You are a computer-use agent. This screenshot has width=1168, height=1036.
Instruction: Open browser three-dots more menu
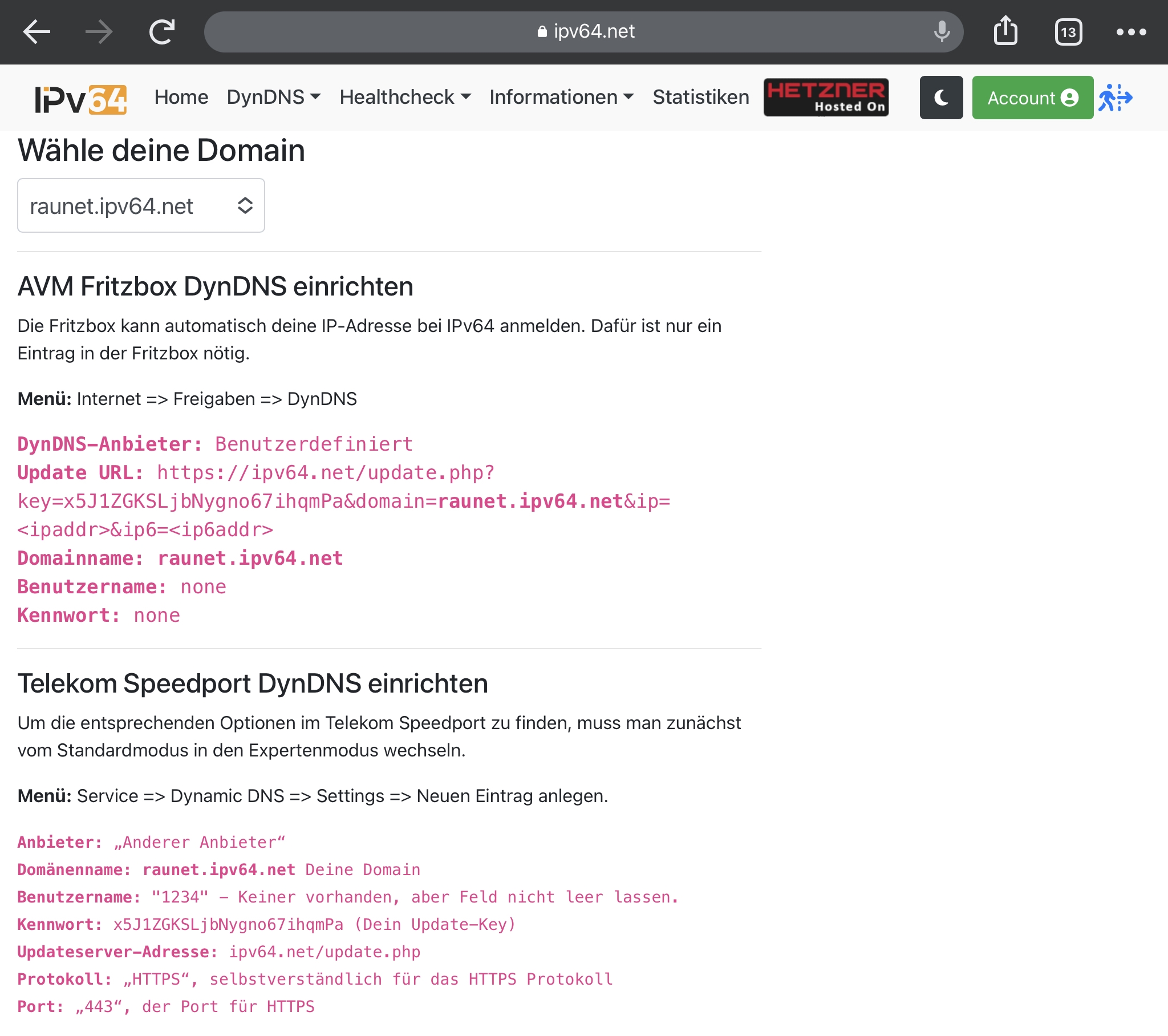(x=1131, y=32)
